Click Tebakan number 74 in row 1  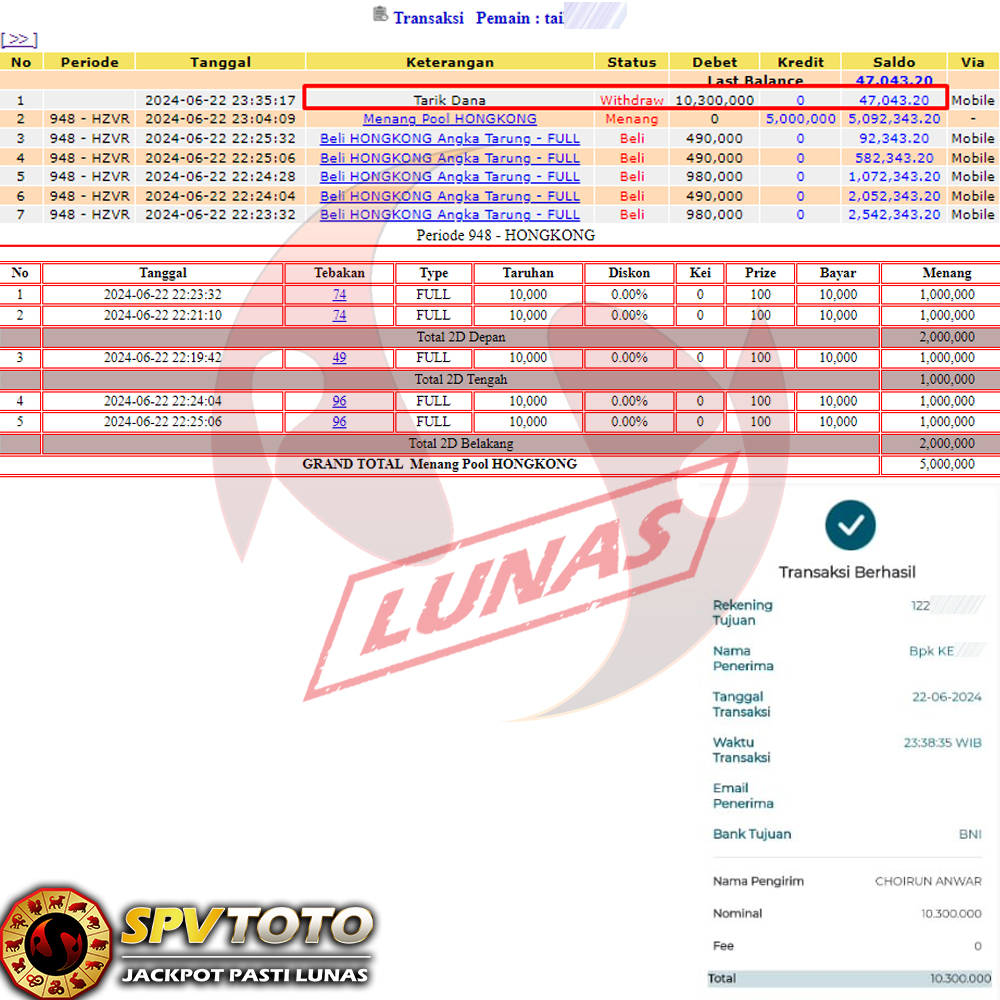339,294
